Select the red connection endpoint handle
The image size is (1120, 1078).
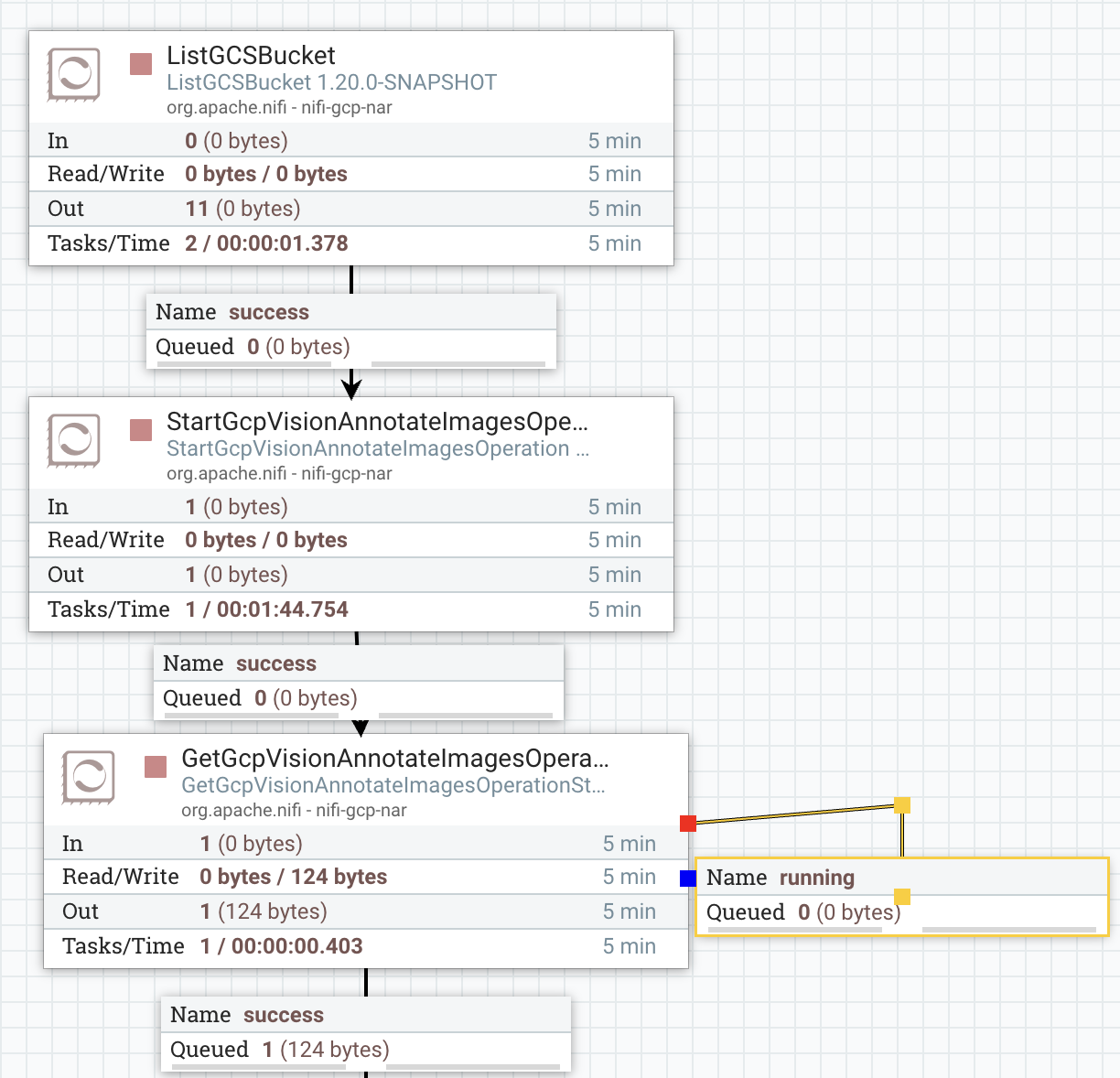click(x=688, y=824)
